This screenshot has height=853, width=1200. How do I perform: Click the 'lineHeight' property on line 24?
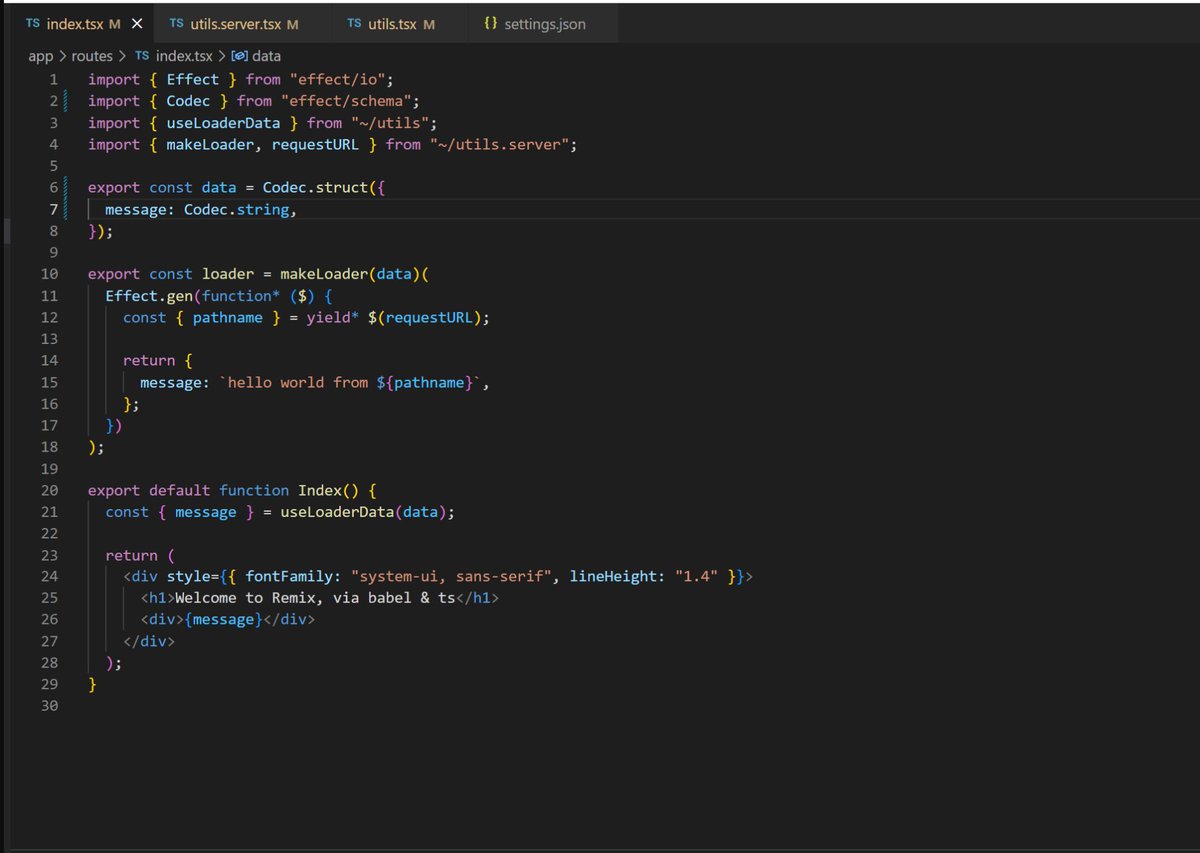613,577
